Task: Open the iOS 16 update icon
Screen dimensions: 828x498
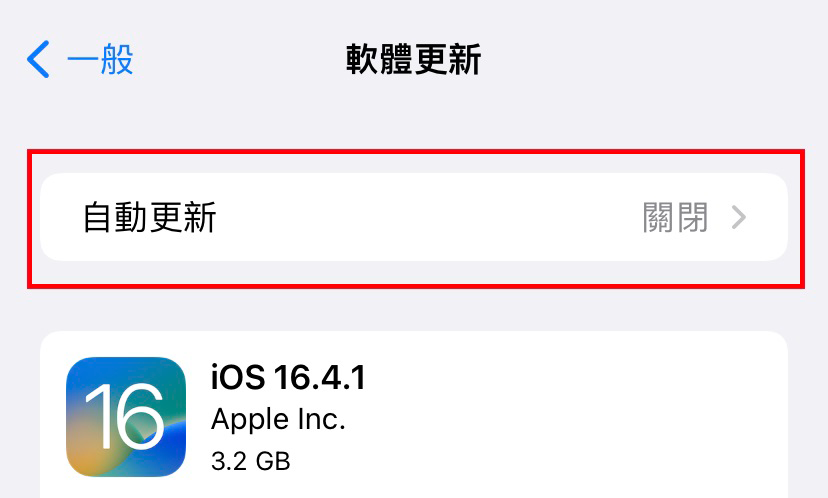Action: coord(126,416)
